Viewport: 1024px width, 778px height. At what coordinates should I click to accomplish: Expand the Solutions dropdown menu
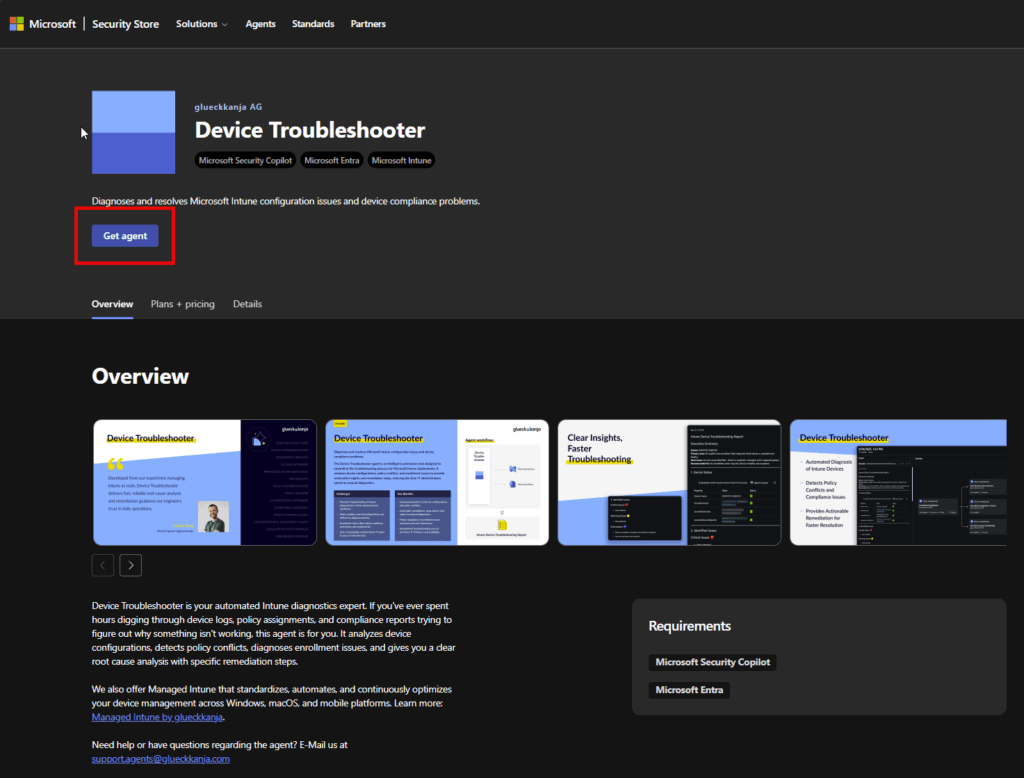201,24
